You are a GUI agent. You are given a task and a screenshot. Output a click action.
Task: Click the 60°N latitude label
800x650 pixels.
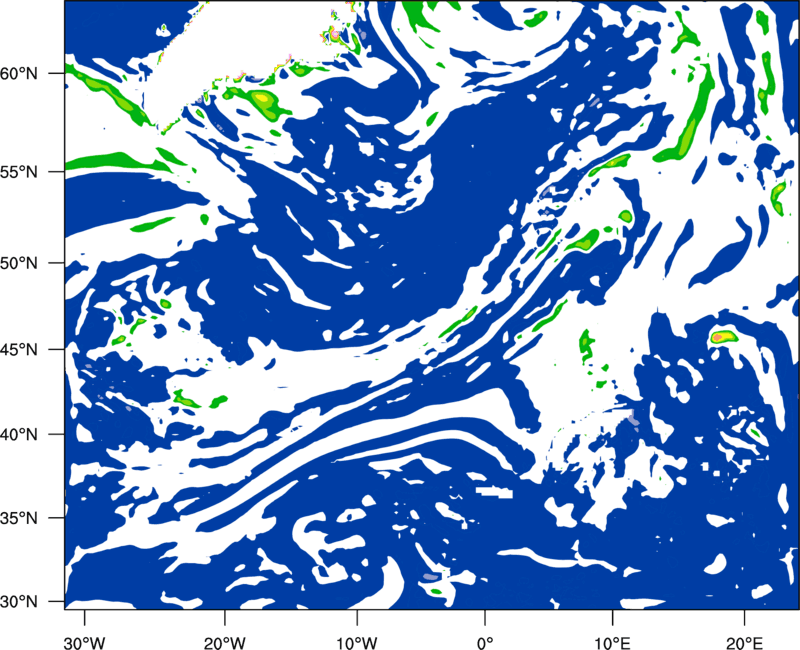tap(19, 73)
